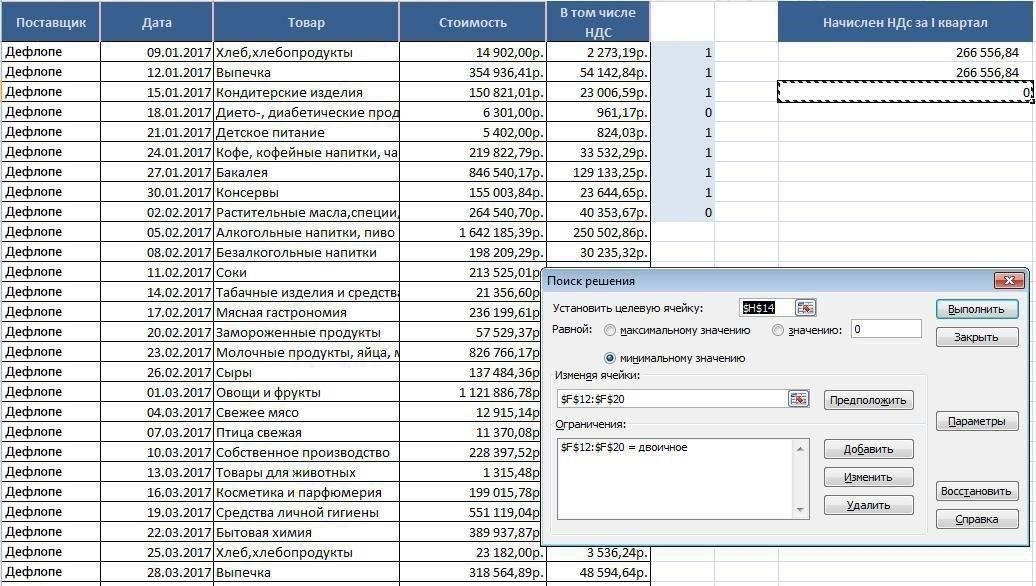Click Изменить to edit constraint
The width and height of the screenshot is (1036, 586).
868,477
